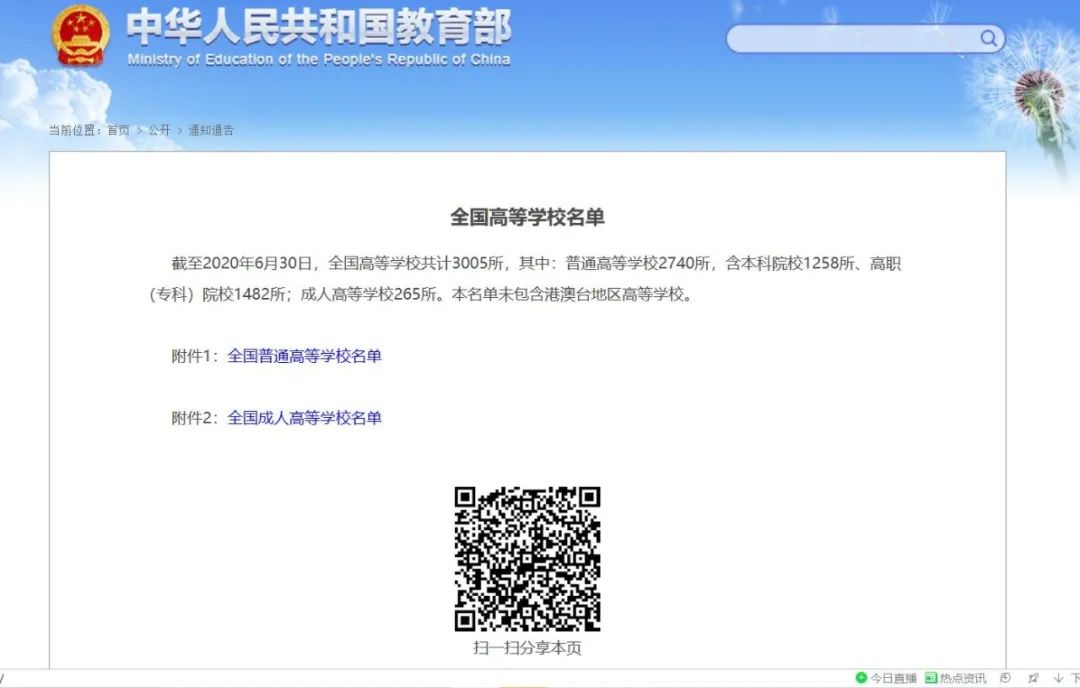This screenshot has width=1080, height=688.
Task: Click the download arrow in the status bar
Action: pyautogui.click(x=1058, y=678)
